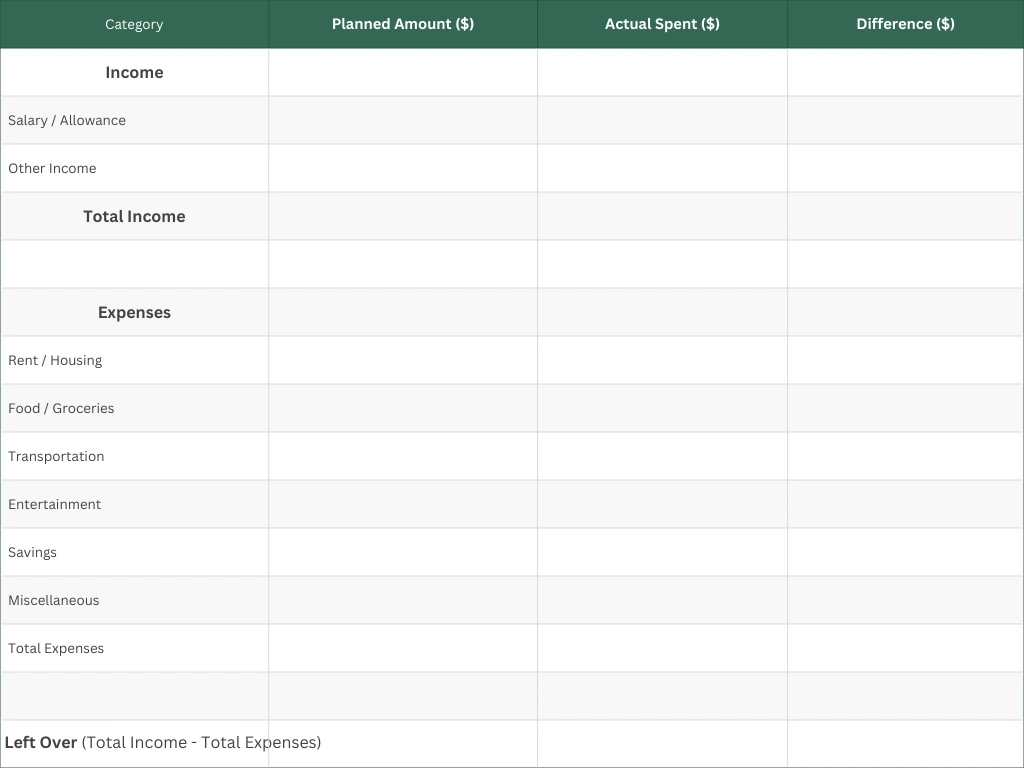Select Planned Amount cell for Entertainment
The width and height of the screenshot is (1024, 768).
(x=403, y=504)
